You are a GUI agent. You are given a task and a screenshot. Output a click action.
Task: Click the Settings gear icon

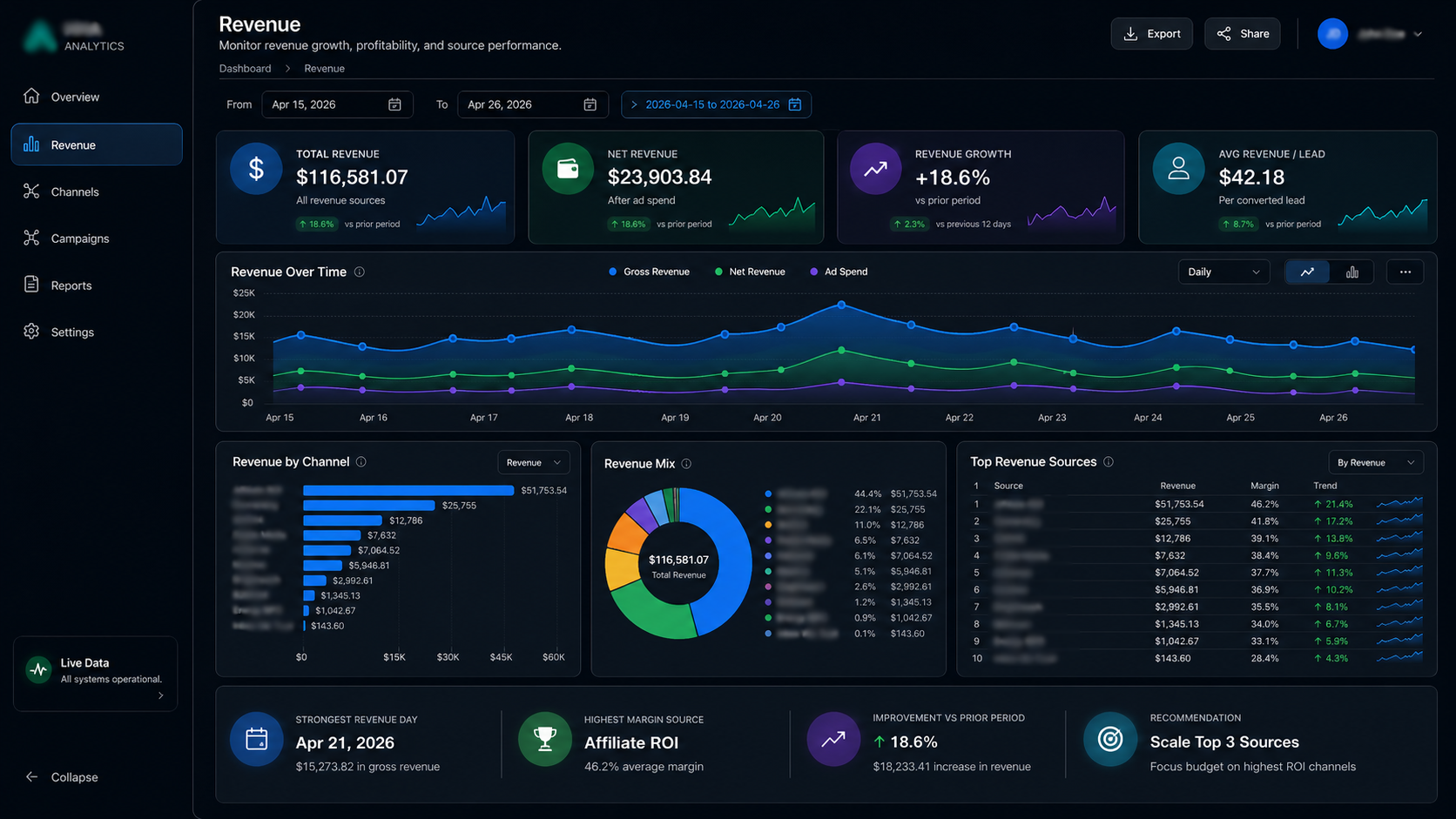tap(31, 332)
